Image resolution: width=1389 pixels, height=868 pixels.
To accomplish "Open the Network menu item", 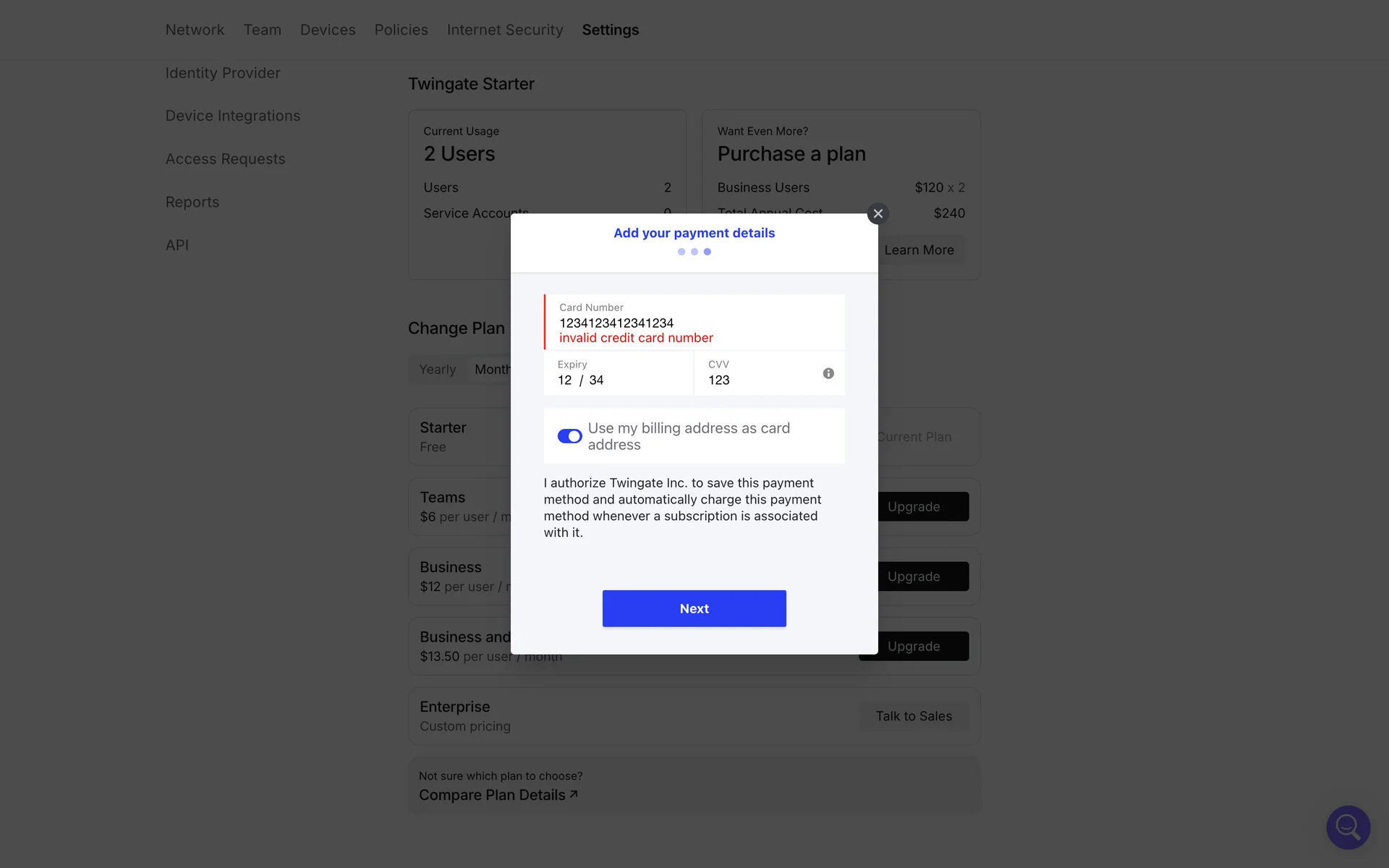I will click(195, 30).
